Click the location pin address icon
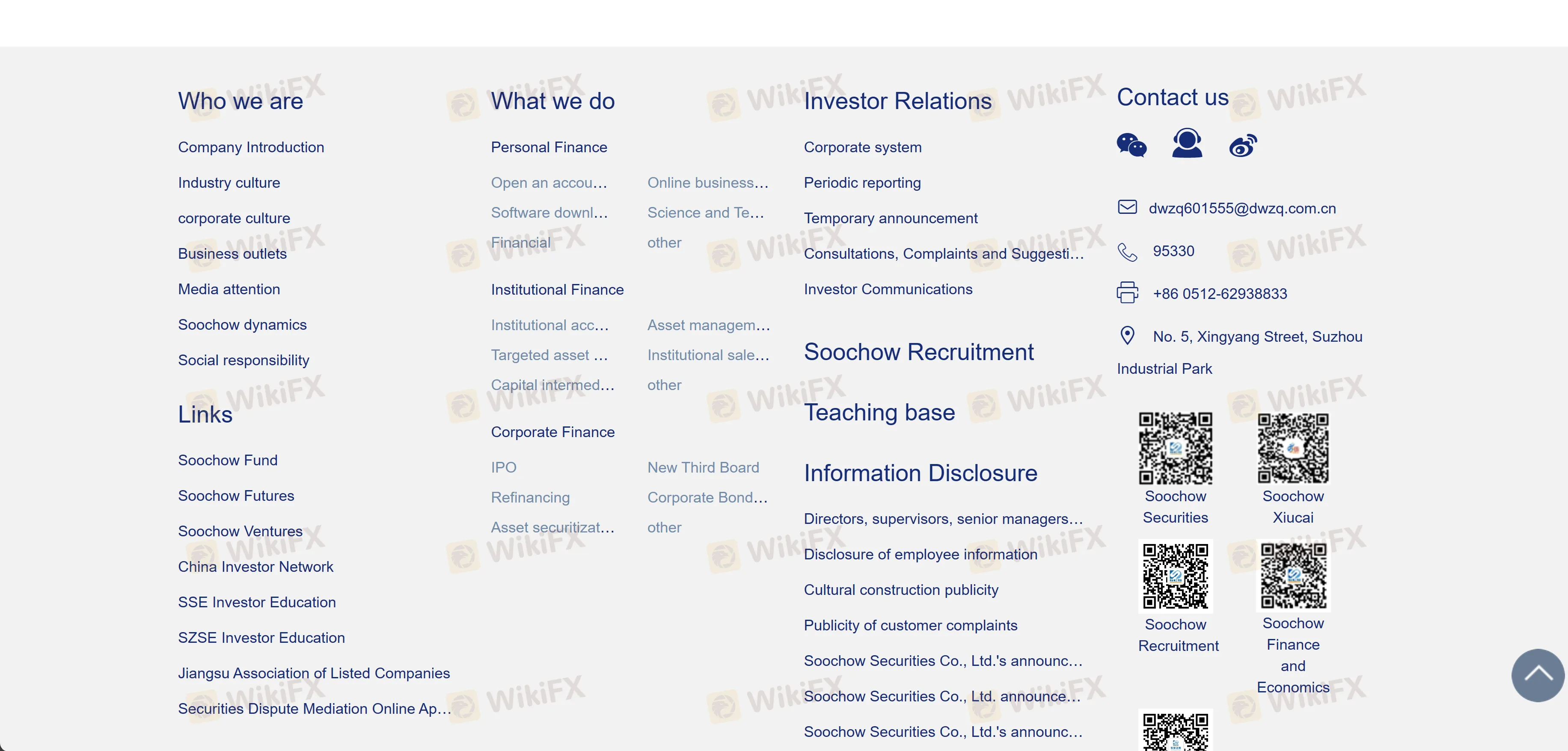Viewport: 1568px width, 751px height. 1127,336
